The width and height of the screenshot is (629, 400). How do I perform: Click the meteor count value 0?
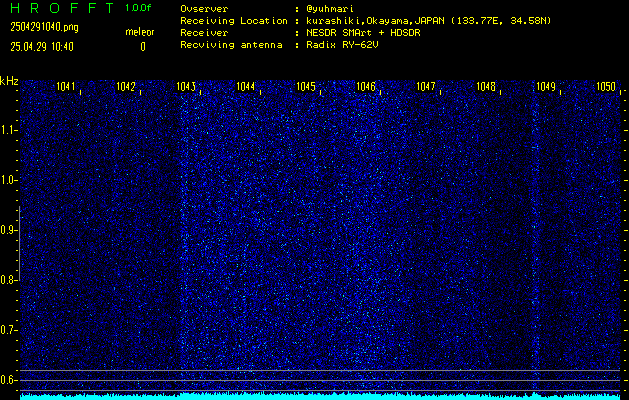[x=143, y=47]
